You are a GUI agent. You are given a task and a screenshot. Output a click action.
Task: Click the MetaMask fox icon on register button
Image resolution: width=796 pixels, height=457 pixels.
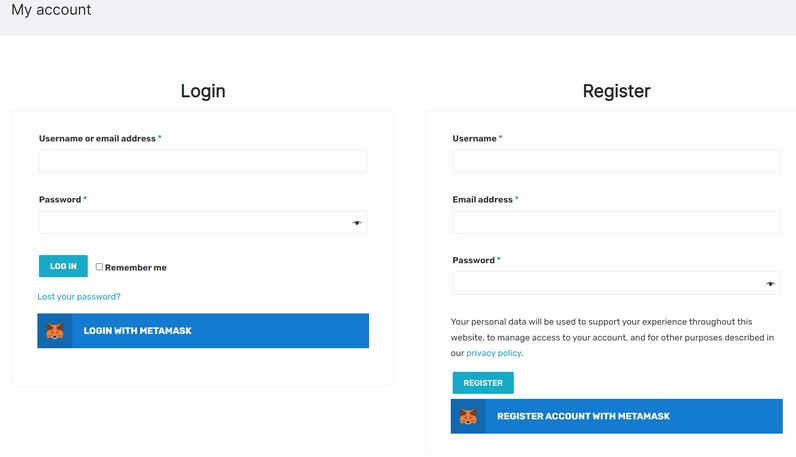tap(468, 416)
